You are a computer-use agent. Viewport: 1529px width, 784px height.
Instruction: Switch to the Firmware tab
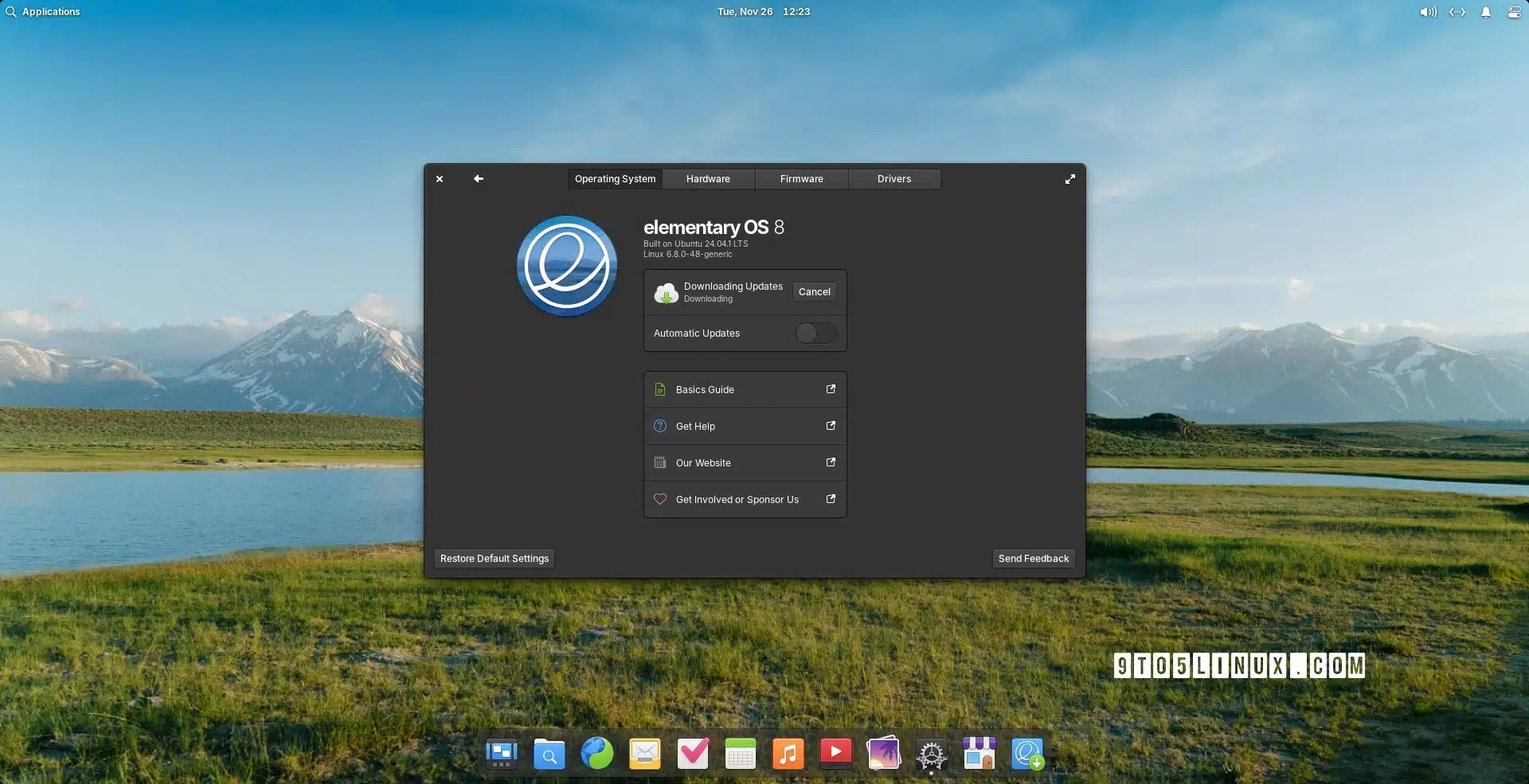click(x=801, y=179)
